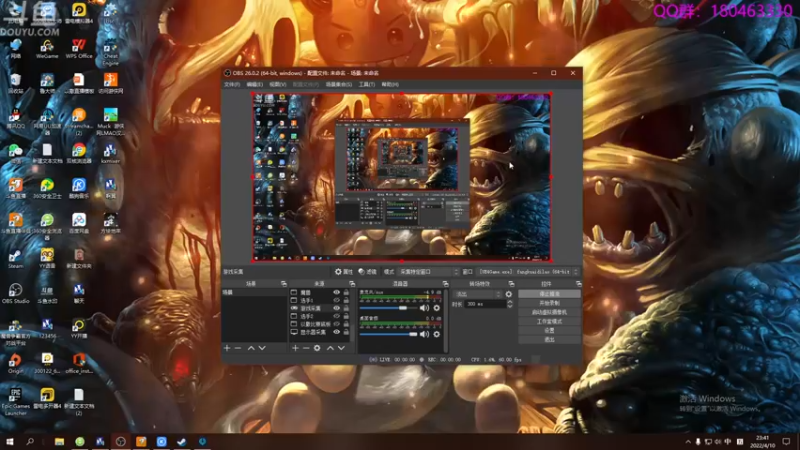
Task: Open 视图(V) menu in OBS
Action: coord(278,85)
